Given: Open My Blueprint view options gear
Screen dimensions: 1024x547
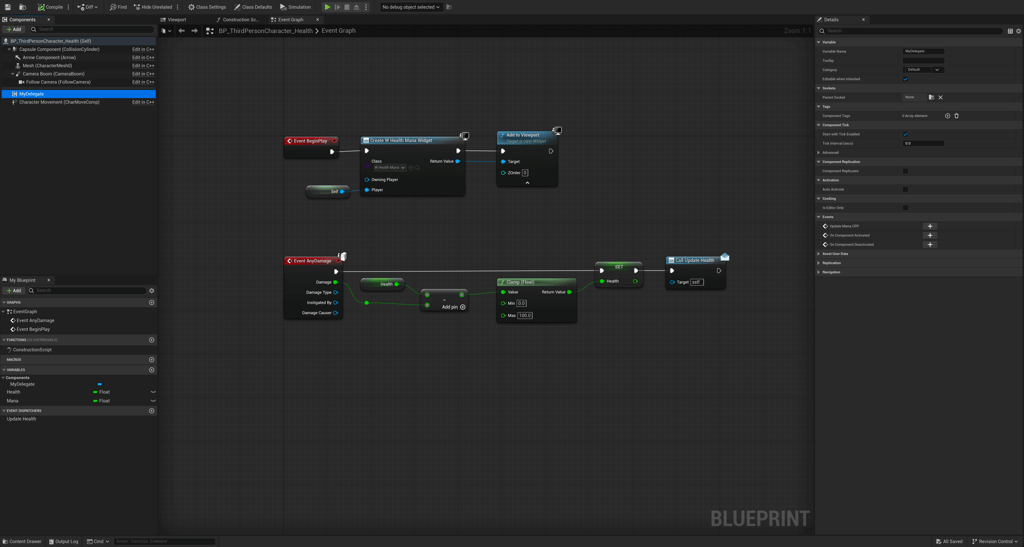Looking at the screenshot, I should point(152,290).
